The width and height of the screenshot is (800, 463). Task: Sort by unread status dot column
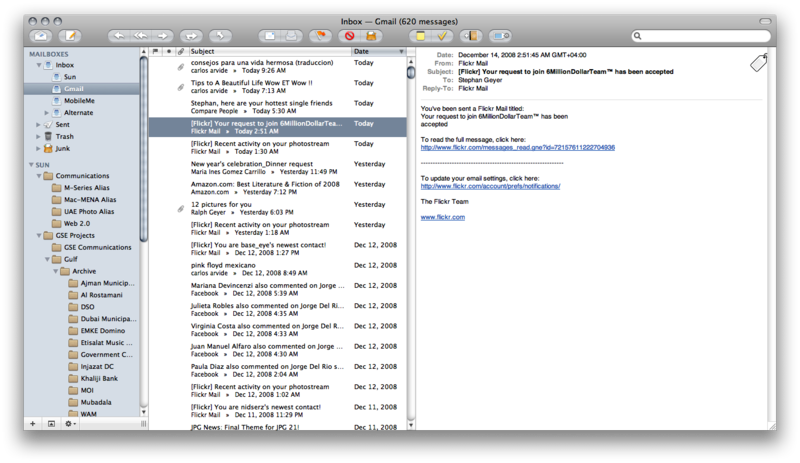point(168,51)
